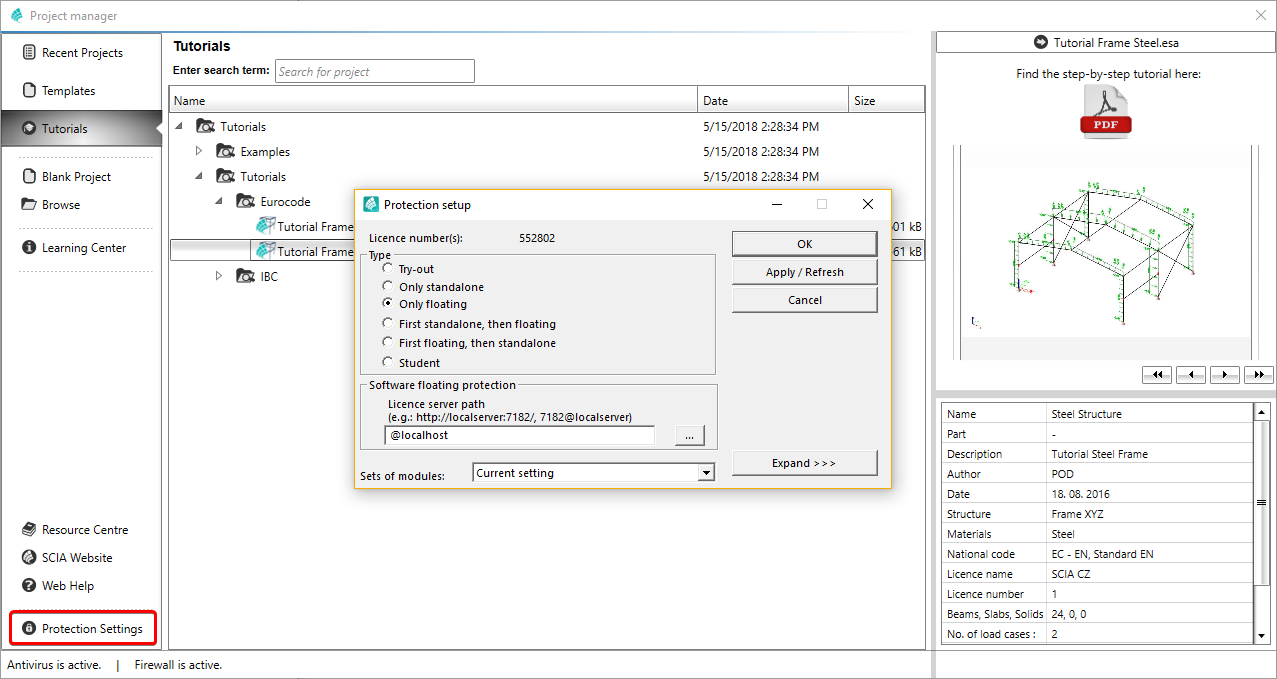Collapse the Eurocode folder node

coord(219,201)
